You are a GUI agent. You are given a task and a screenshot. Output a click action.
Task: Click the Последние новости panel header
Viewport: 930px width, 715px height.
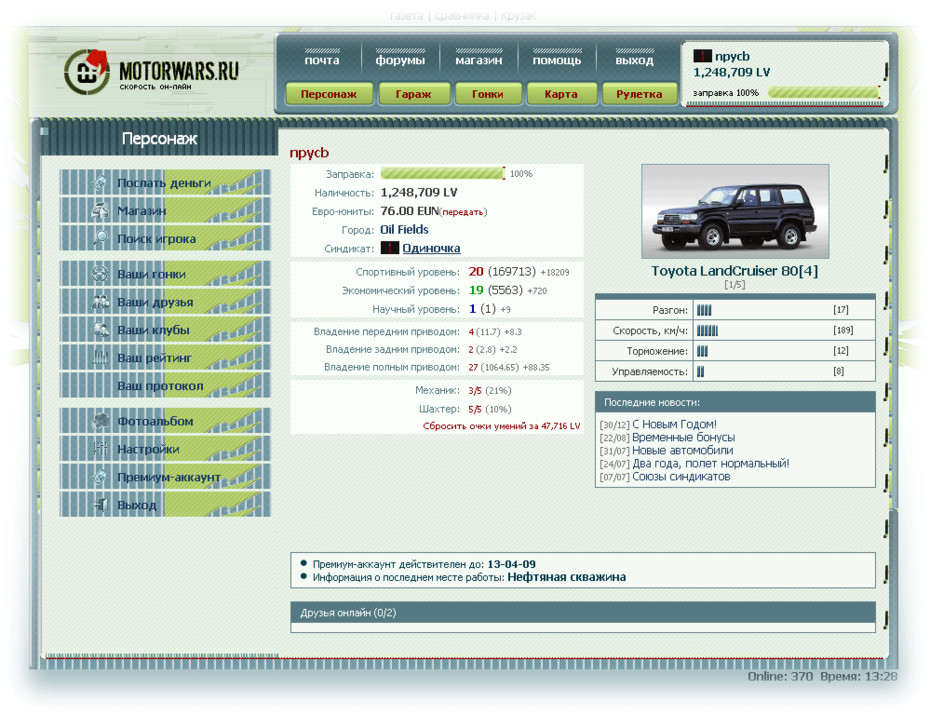(735, 402)
